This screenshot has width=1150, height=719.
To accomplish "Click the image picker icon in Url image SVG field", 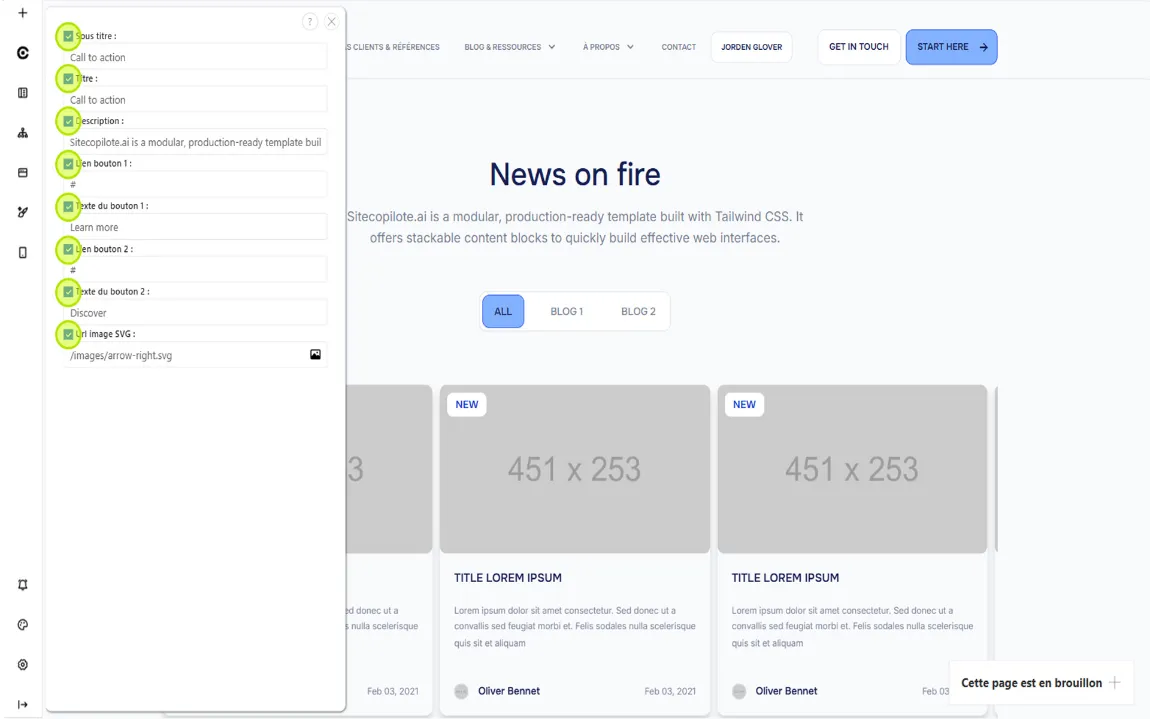I will [315, 355].
